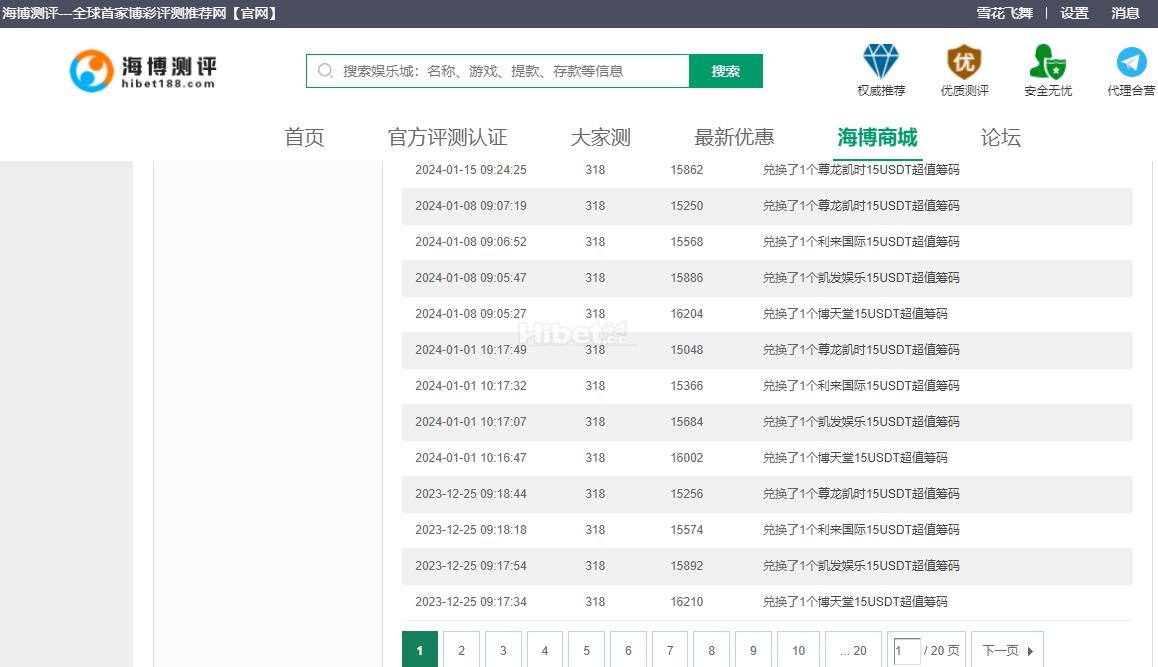Open the 最新优惠 navigation item
Screen dimensions: 1158x667
click(734, 138)
